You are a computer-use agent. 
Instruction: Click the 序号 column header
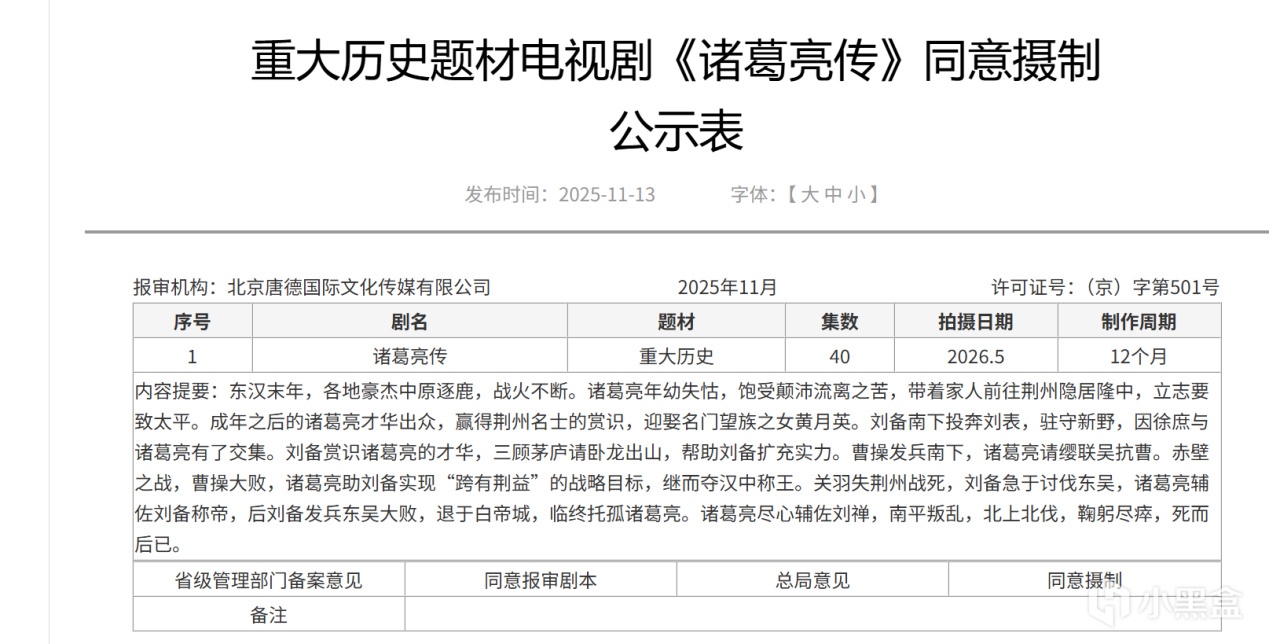click(x=192, y=322)
